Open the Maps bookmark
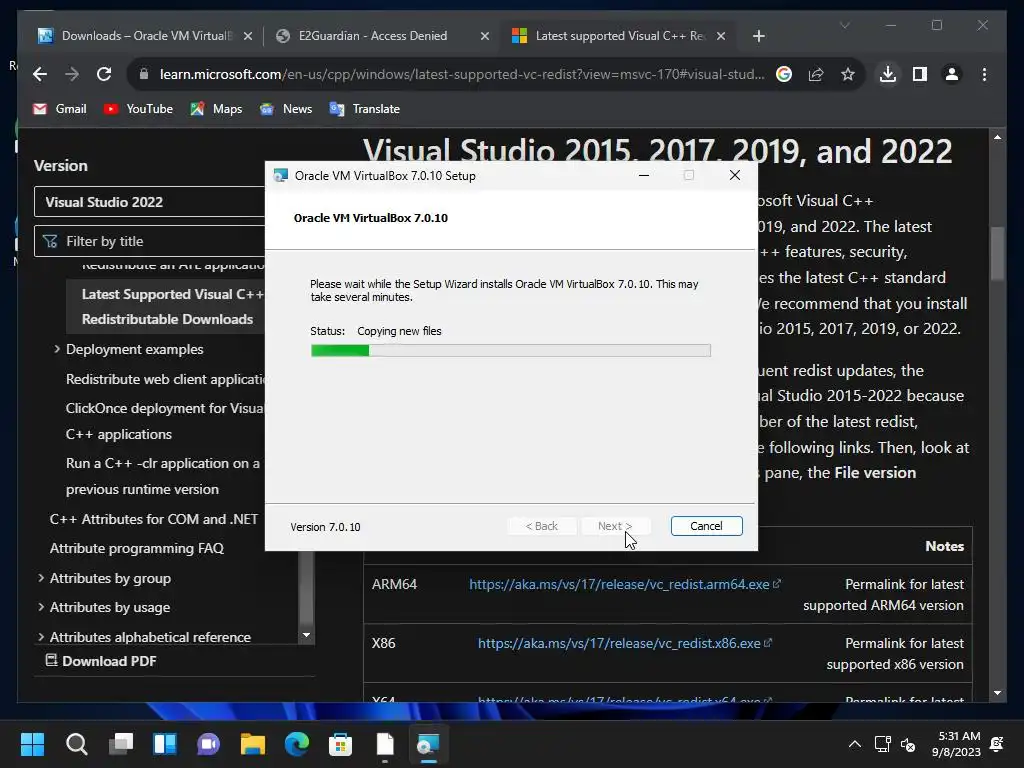The width and height of the screenshot is (1024, 768). click(x=216, y=109)
